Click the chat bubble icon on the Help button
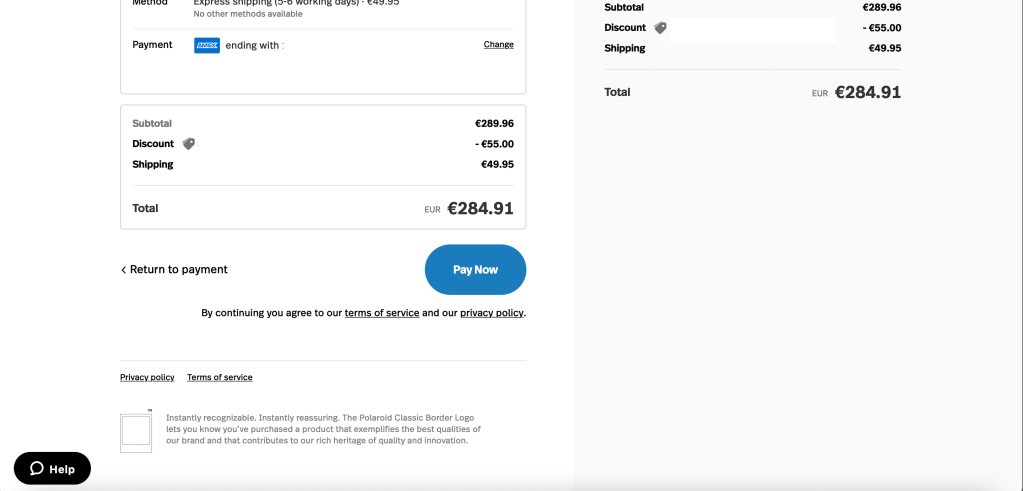 click(37, 468)
